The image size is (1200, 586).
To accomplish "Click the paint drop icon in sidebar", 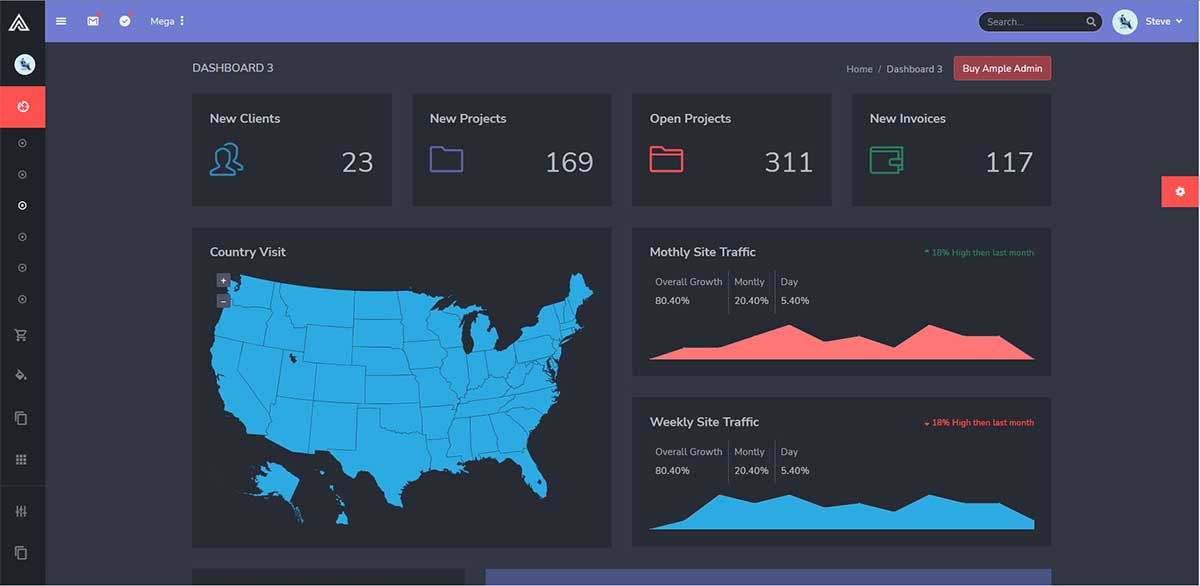I will tap(22, 375).
